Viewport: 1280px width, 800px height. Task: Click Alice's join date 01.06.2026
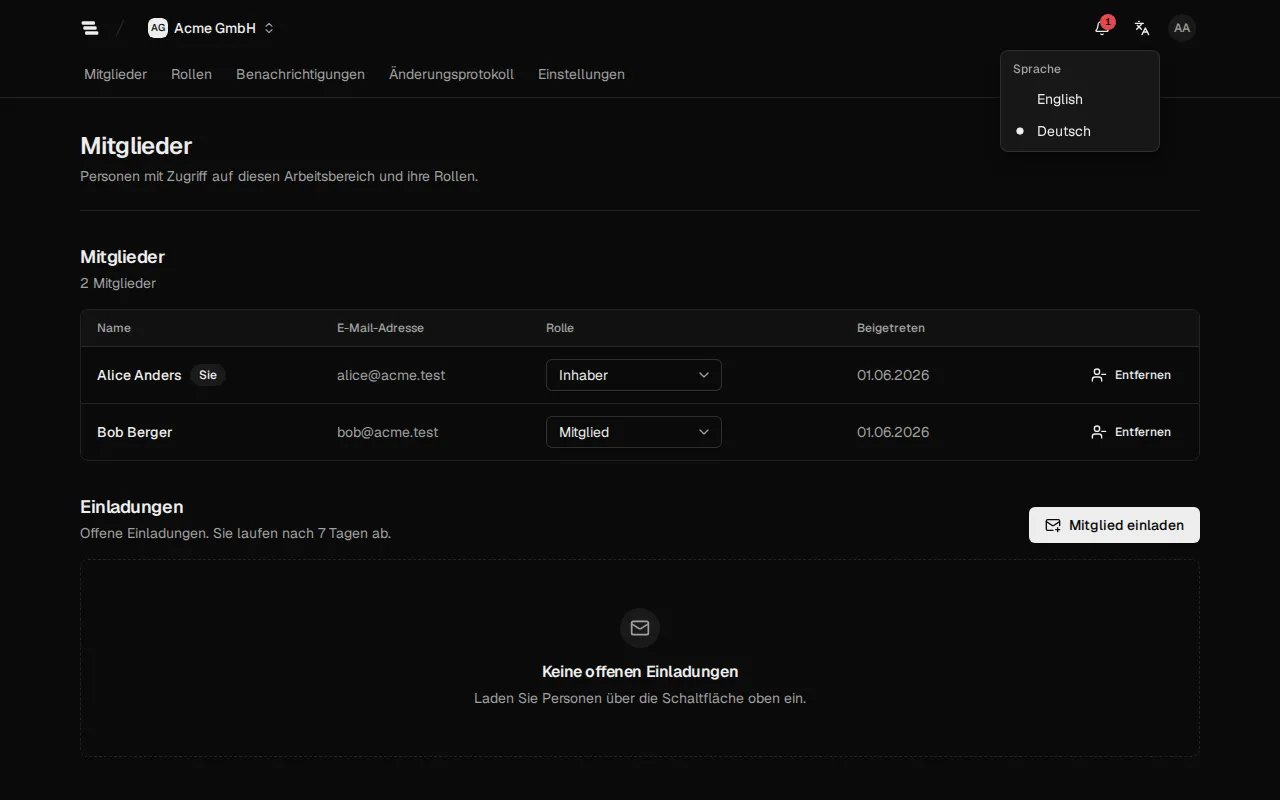point(893,375)
